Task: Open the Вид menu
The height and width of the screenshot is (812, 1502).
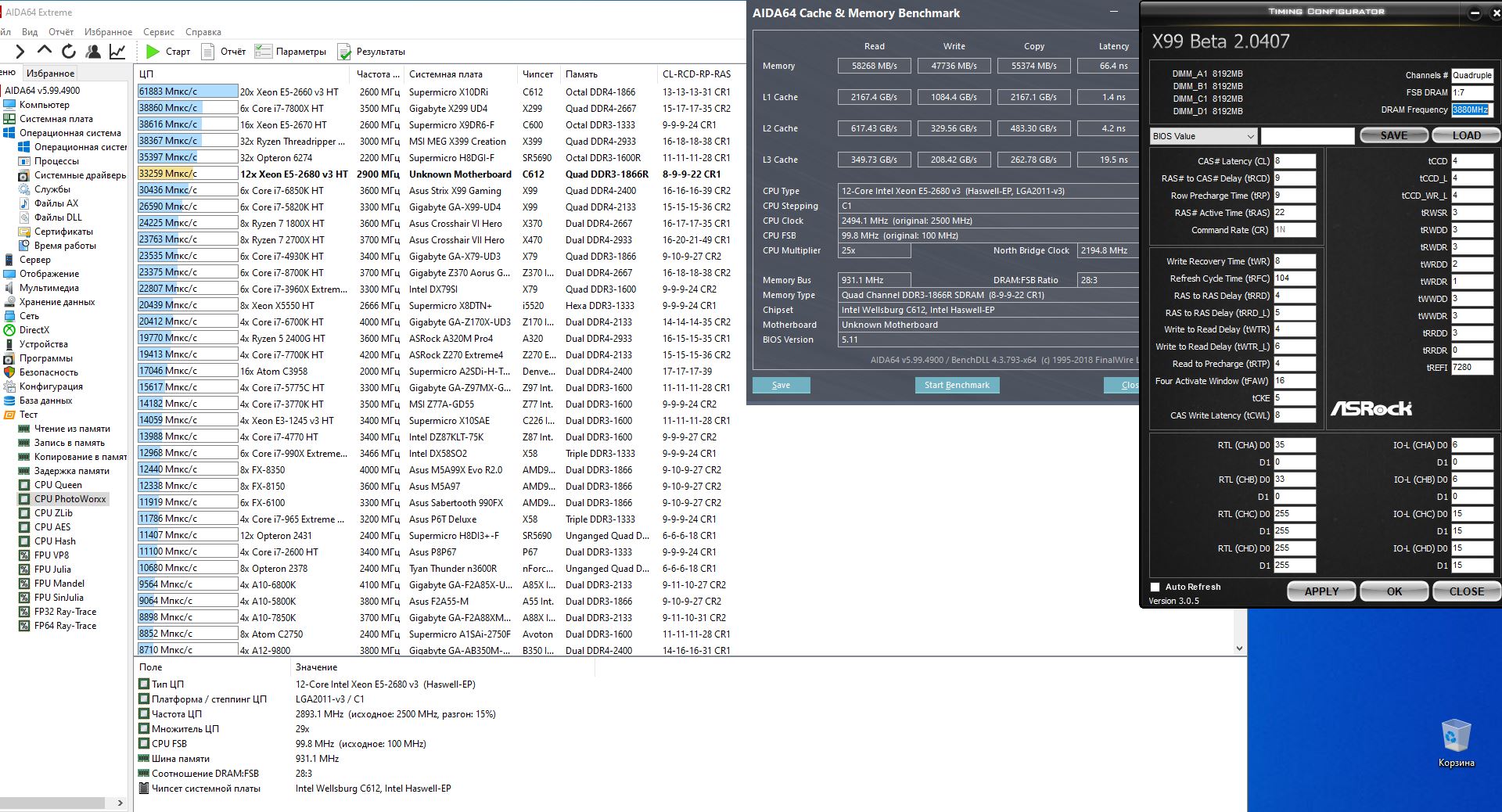Action: point(30,32)
